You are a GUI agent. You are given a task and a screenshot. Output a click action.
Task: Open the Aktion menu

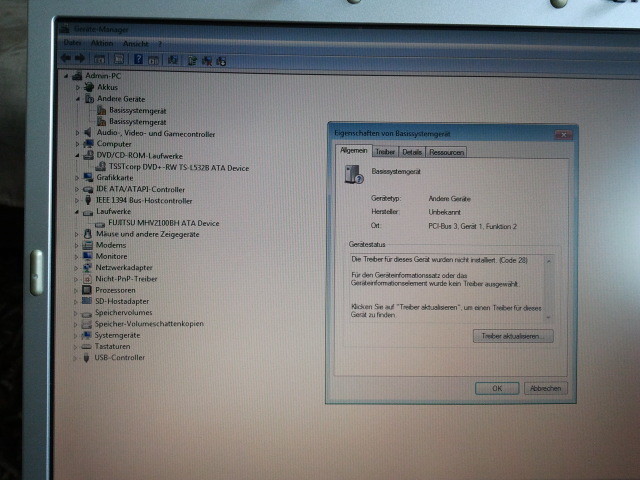[102, 43]
